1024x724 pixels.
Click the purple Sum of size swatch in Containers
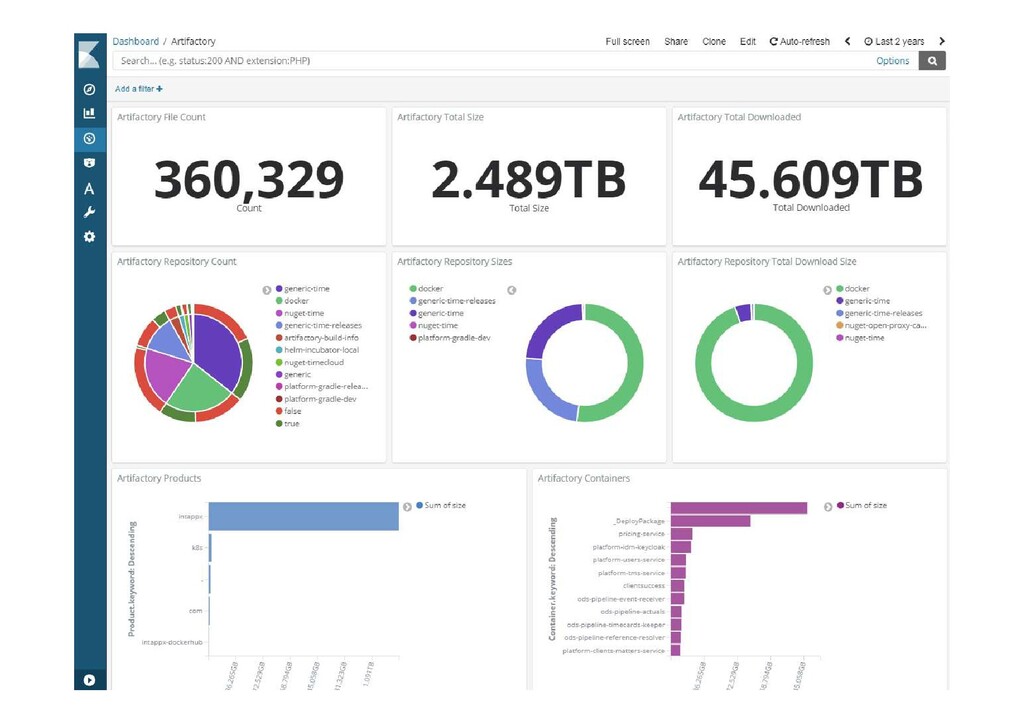click(x=840, y=505)
